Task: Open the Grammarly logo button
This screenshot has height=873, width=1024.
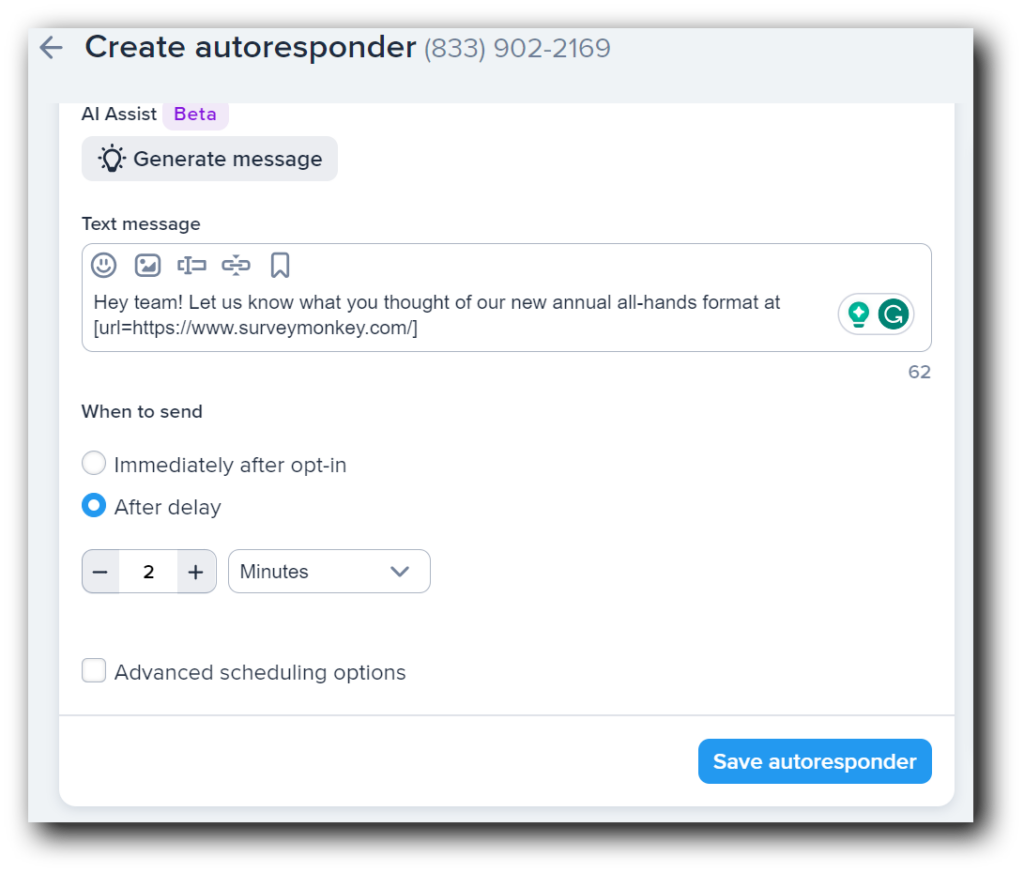Action: coord(895,313)
